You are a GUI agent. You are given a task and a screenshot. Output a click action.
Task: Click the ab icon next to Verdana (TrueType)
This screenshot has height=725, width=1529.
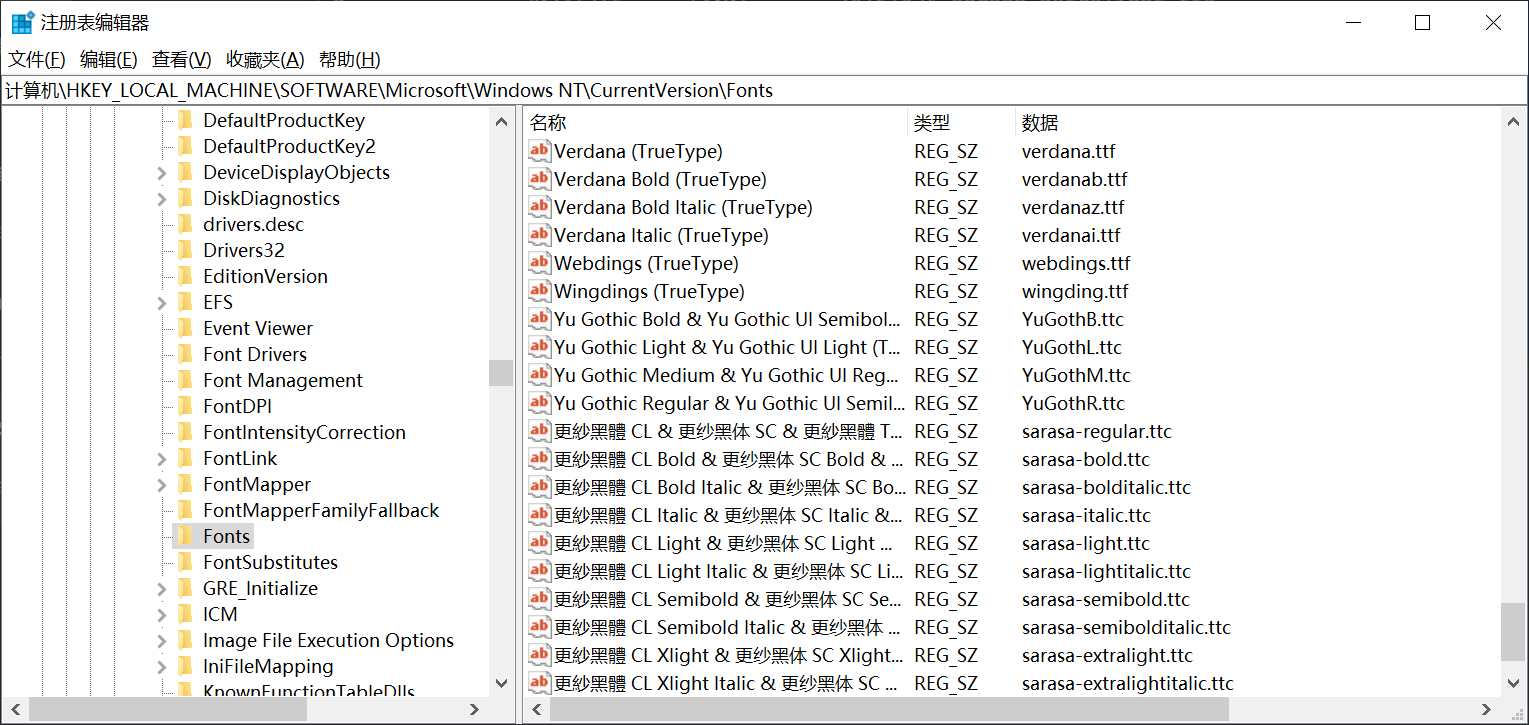tap(539, 151)
